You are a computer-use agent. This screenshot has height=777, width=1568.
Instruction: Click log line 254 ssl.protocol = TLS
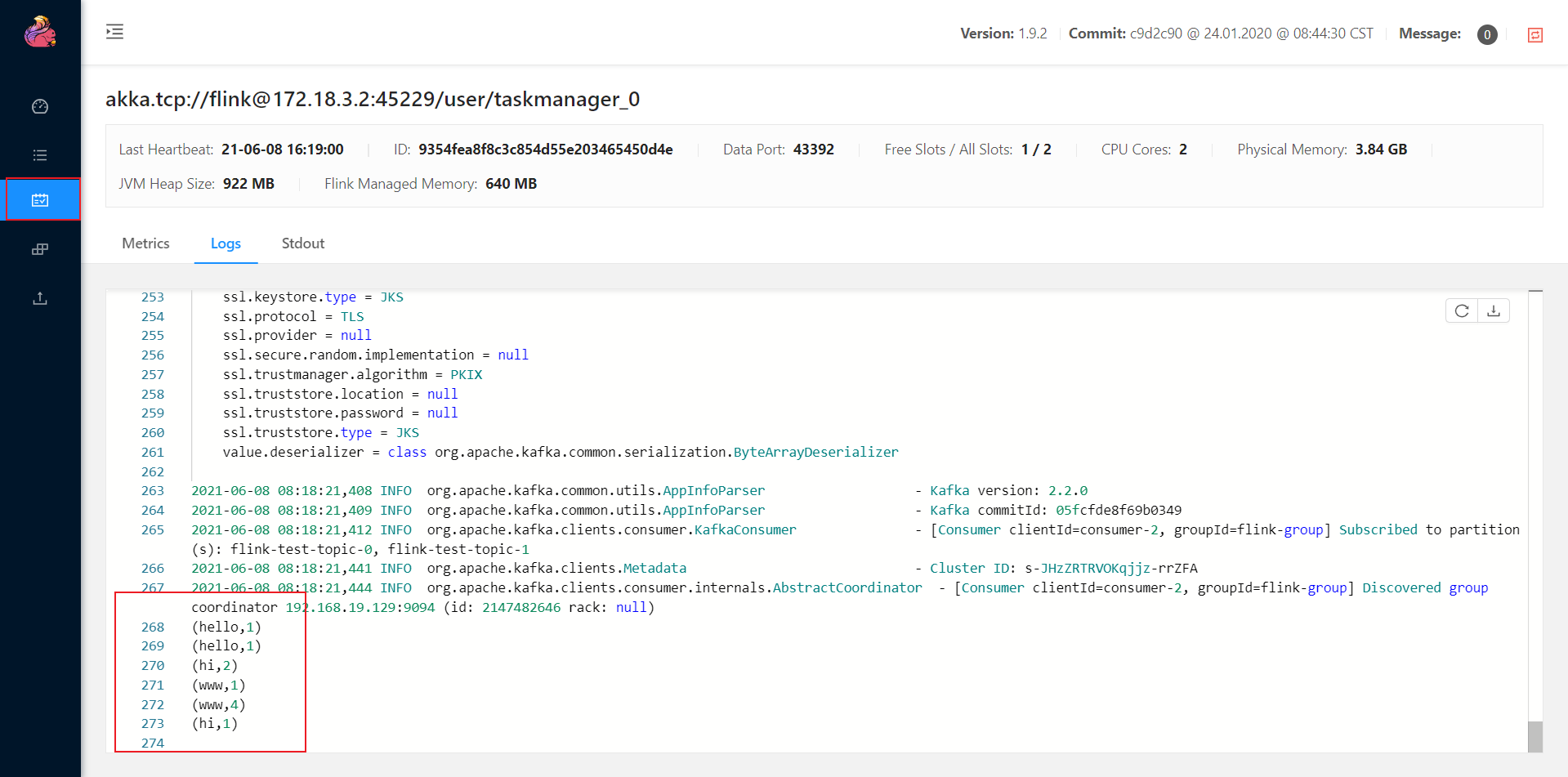[x=293, y=317]
